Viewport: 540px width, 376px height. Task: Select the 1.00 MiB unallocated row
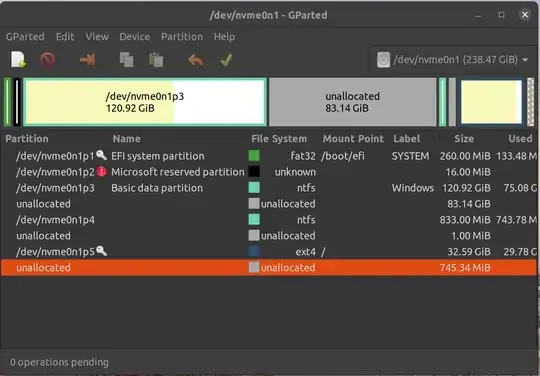coord(269,236)
